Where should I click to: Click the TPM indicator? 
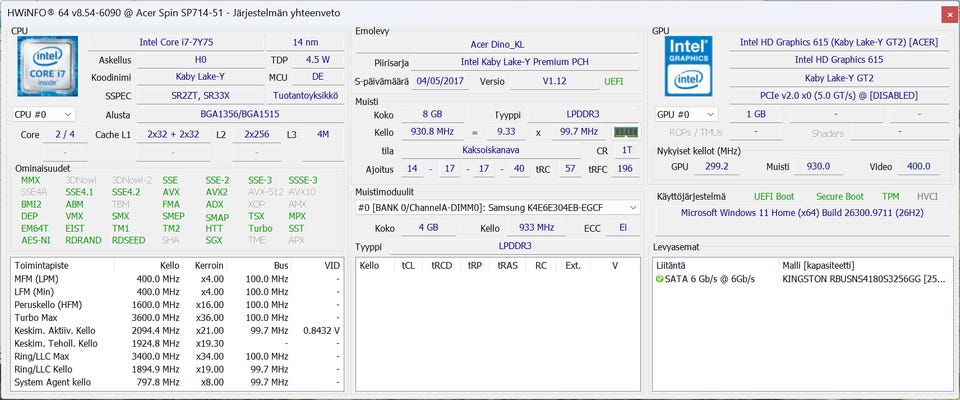(x=890, y=197)
